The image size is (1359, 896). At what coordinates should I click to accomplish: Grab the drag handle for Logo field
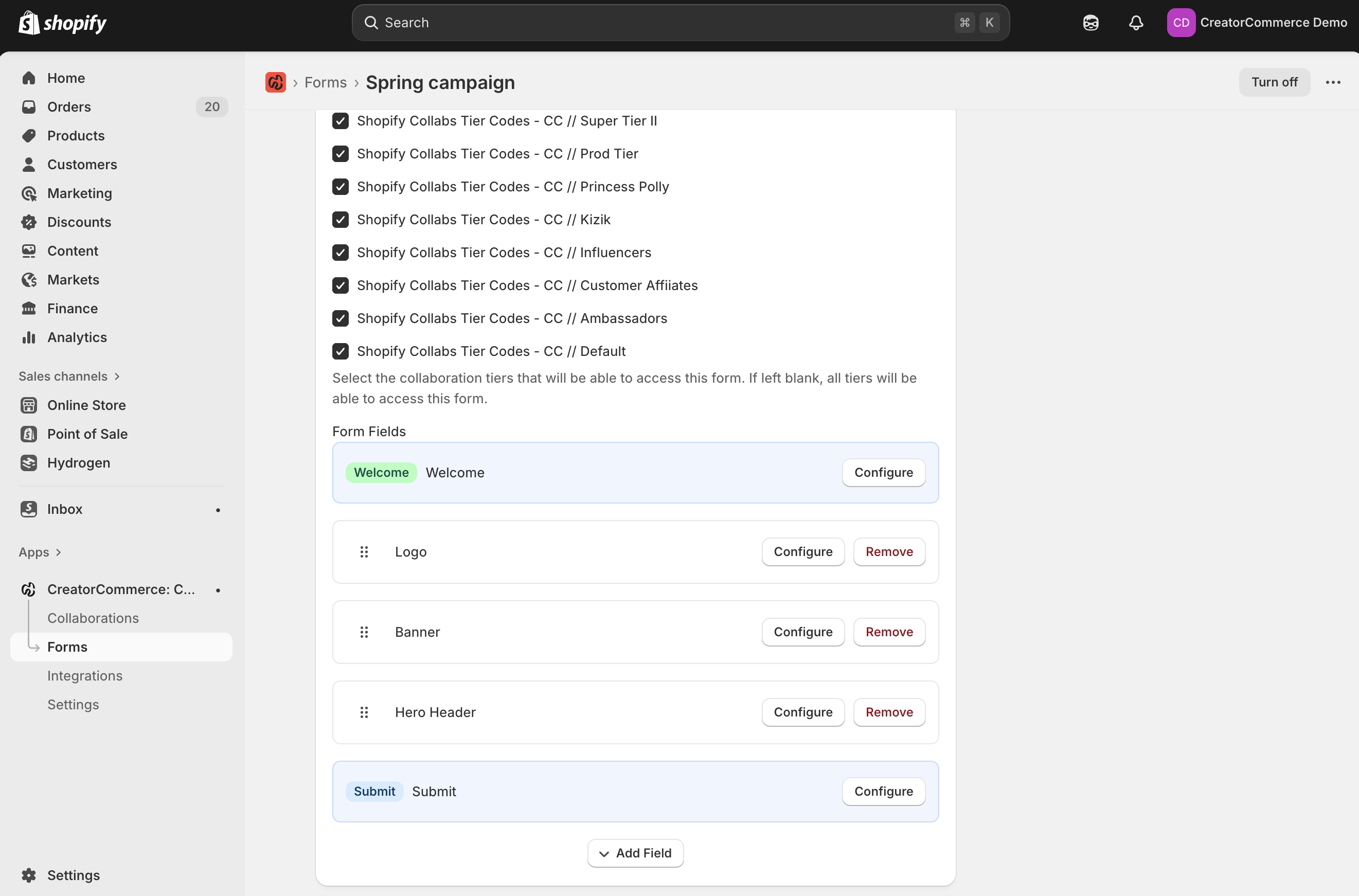(x=364, y=552)
